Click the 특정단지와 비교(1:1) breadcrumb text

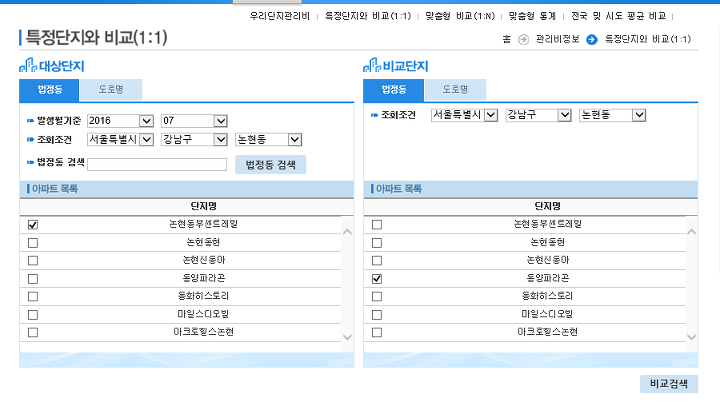(648, 40)
